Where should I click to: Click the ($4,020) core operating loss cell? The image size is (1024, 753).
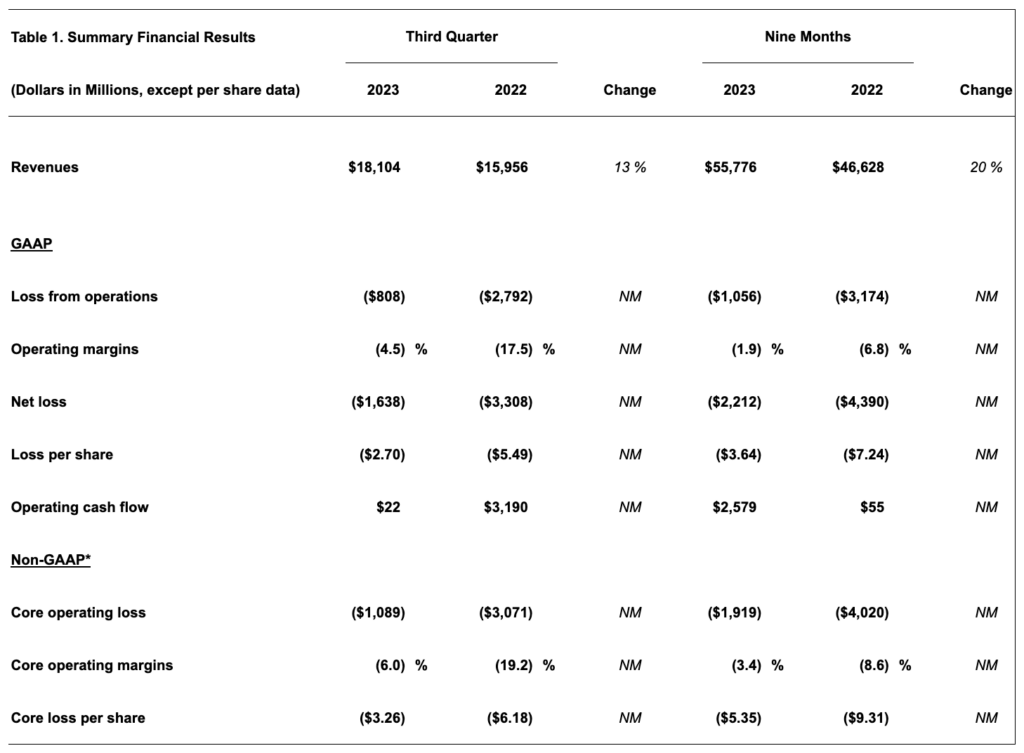click(861, 613)
